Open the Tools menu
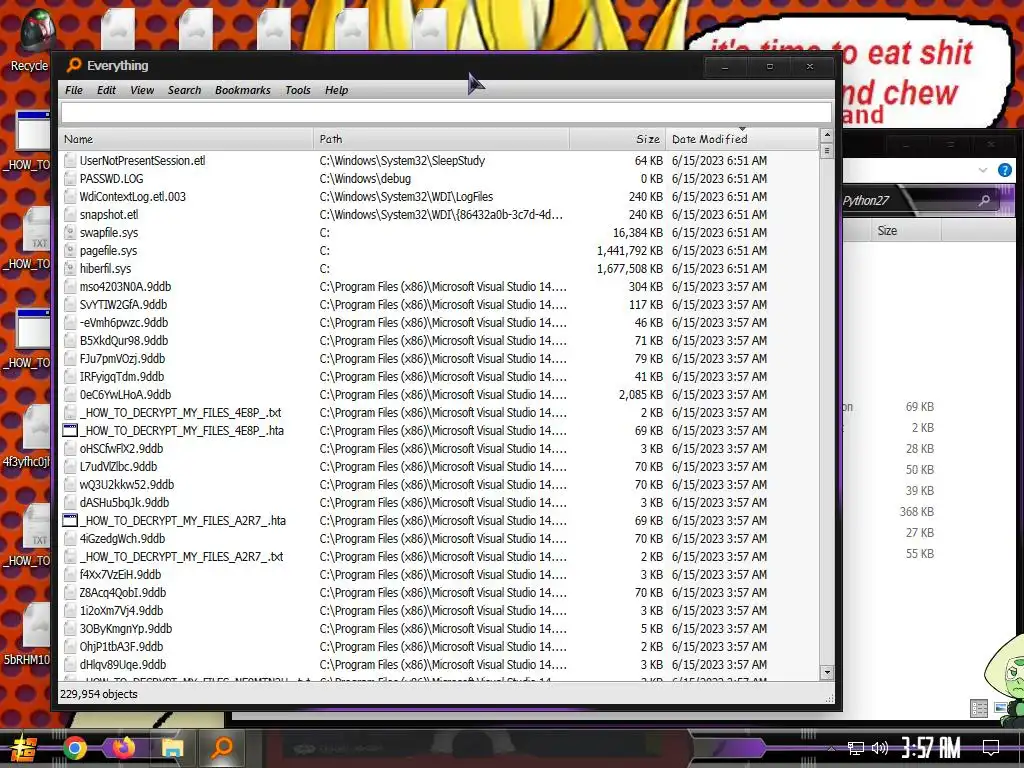Image resolution: width=1024 pixels, height=768 pixels. coord(298,90)
